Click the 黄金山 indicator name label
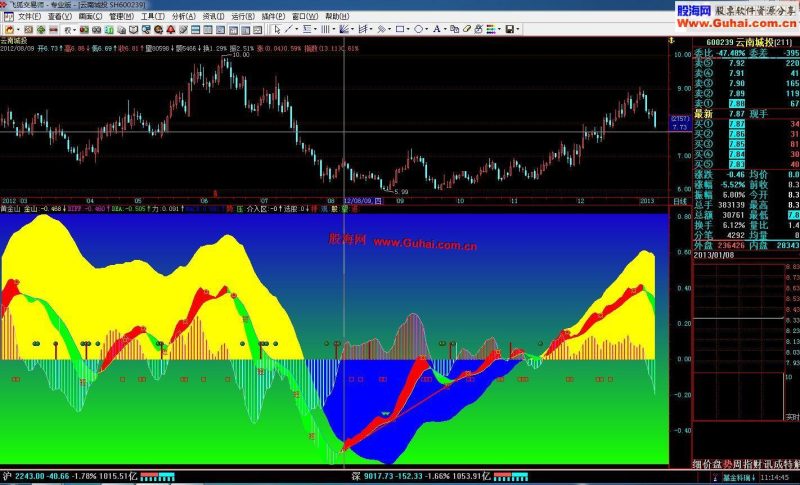The height and width of the screenshot is (485, 800). point(10,209)
